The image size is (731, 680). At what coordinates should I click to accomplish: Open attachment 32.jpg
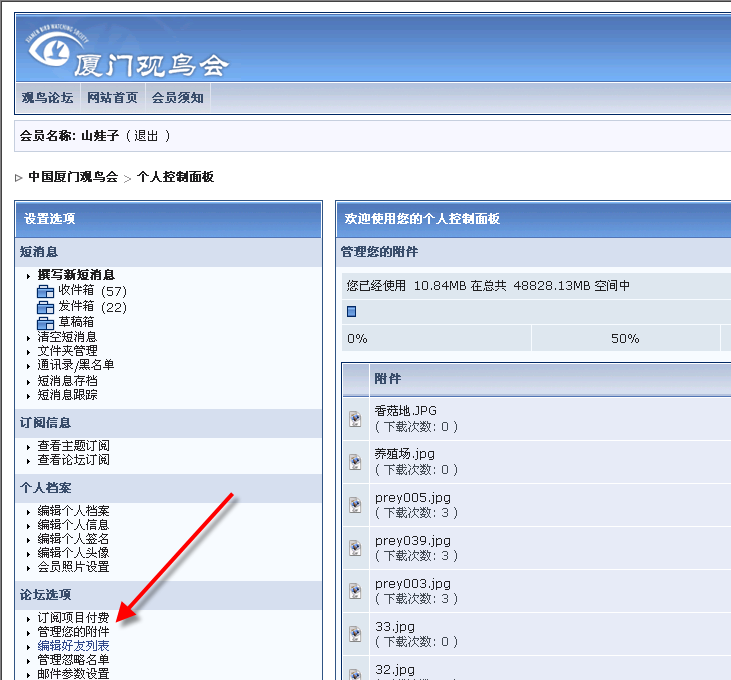click(395, 670)
